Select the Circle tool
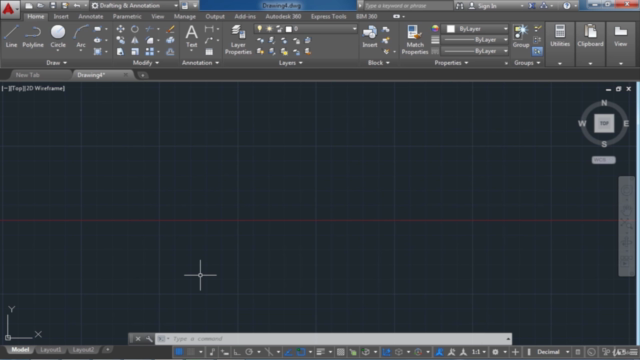Viewport: 640px width, 360px height. tap(58, 36)
